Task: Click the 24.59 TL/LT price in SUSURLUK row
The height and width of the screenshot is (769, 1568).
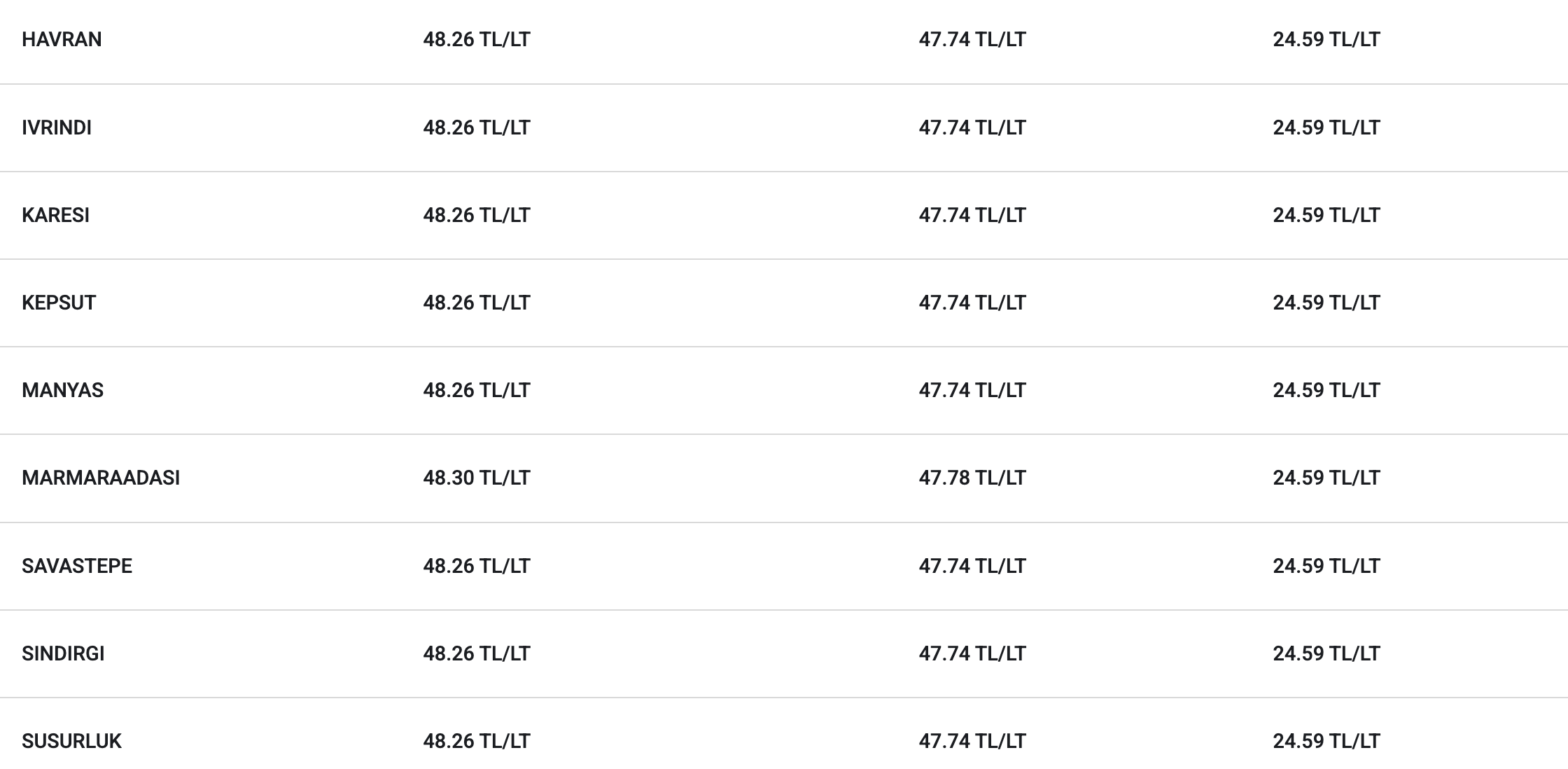Action: [1326, 741]
